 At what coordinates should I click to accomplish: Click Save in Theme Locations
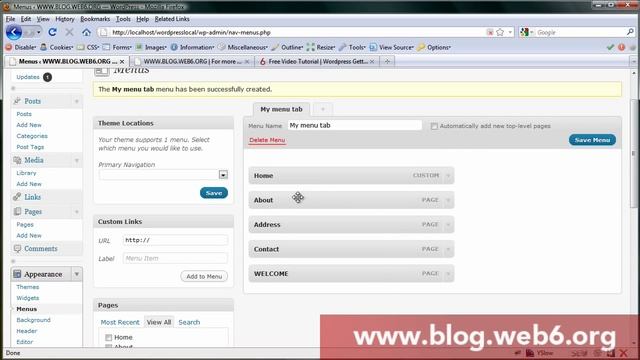pos(214,193)
